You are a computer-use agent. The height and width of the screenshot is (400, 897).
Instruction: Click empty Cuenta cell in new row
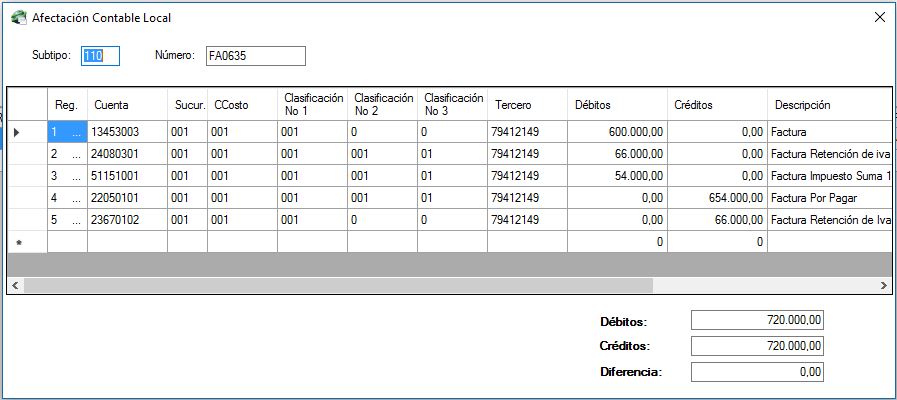tap(128, 242)
